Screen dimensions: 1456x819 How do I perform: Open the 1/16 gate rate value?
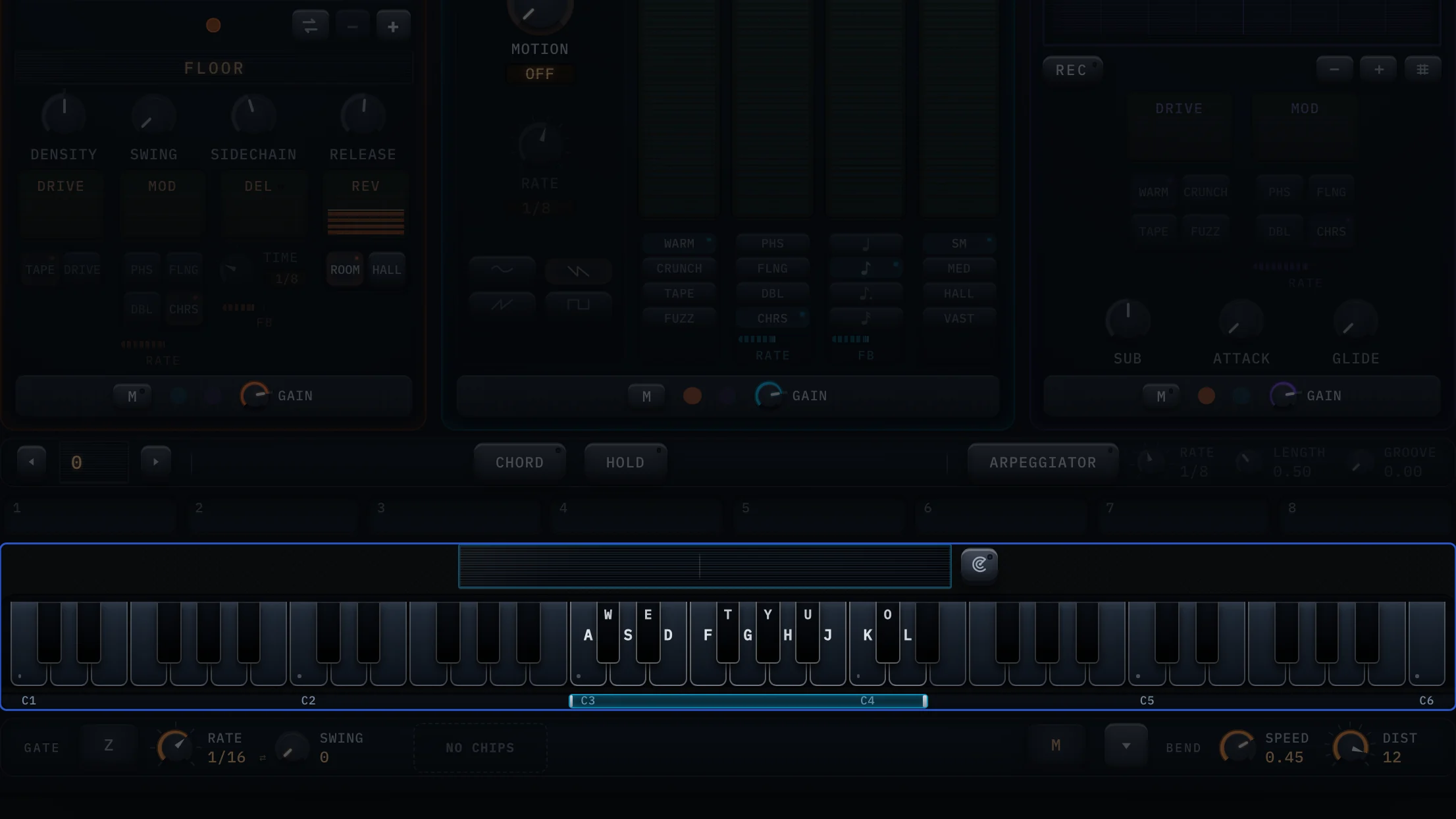pyautogui.click(x=226, y=757)
